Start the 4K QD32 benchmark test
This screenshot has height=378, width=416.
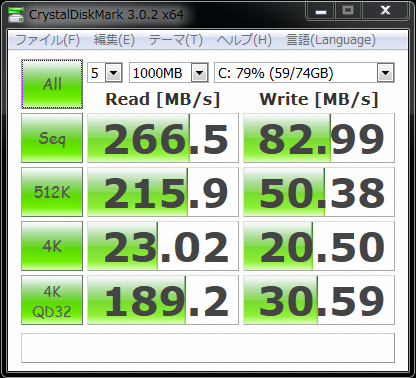[x=52, y=300]
